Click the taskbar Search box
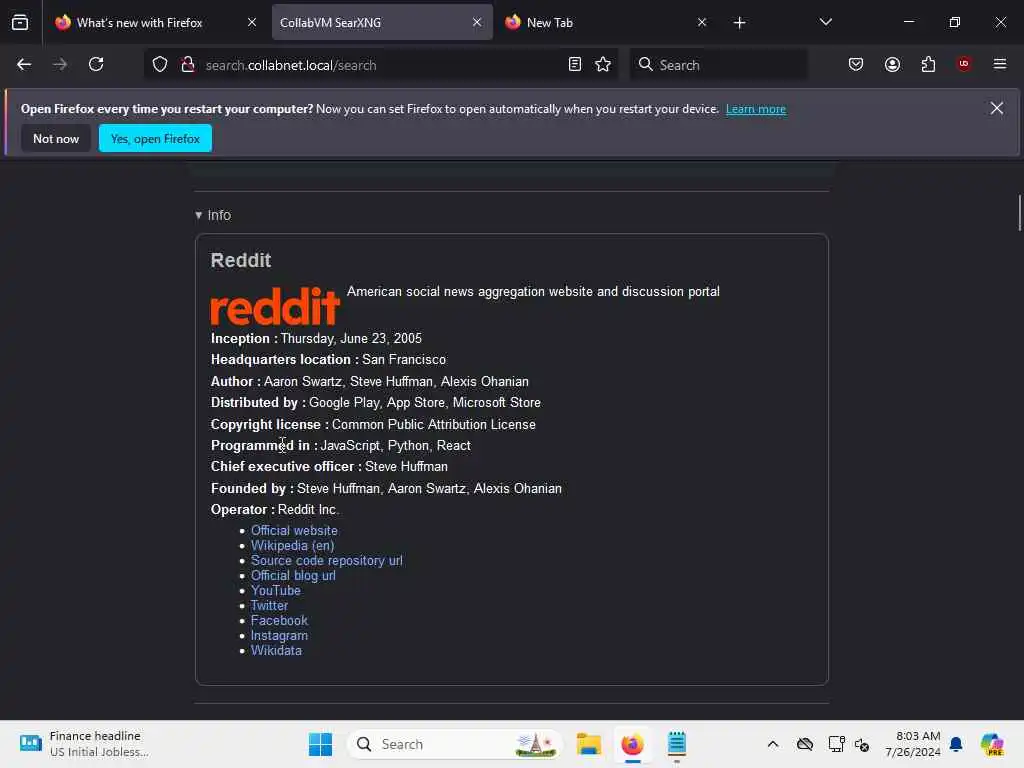 pos(455,744)
